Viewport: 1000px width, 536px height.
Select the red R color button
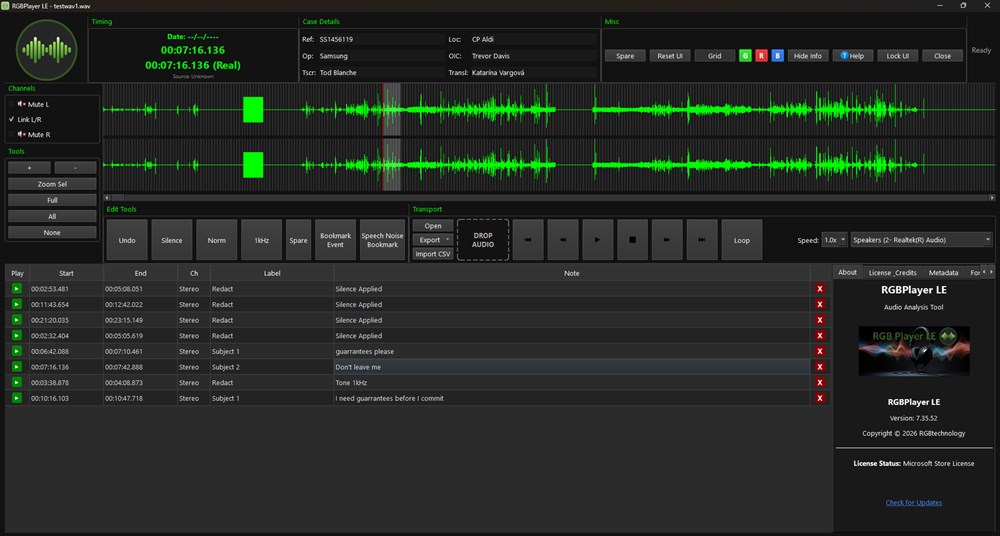[761, 56]
